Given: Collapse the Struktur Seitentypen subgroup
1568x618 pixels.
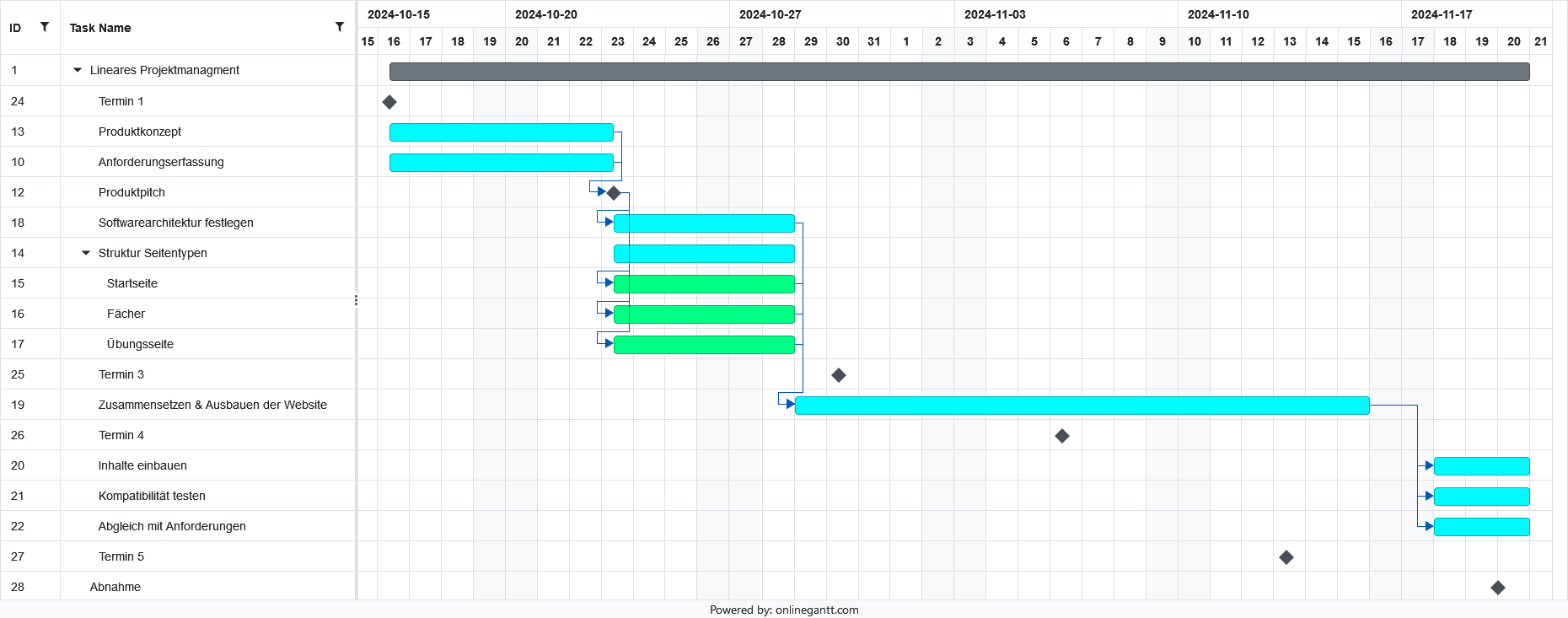Looking at the screenshot, I should point(86,253).
